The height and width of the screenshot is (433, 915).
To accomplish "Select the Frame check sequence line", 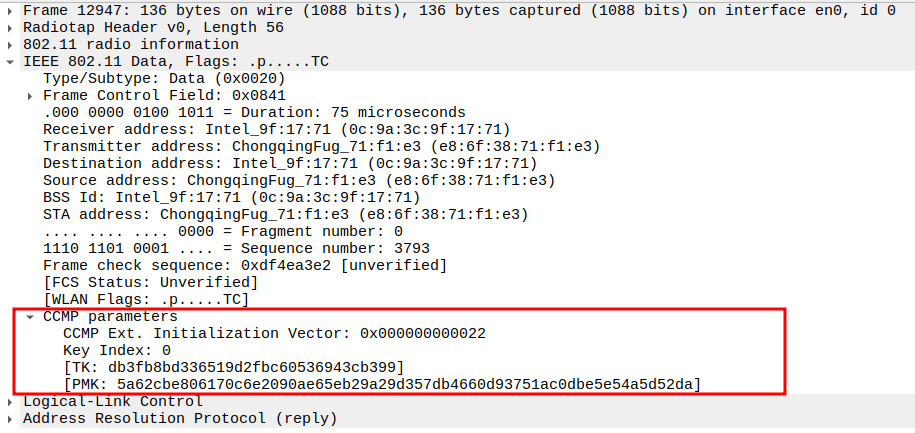I will tap(244, 266).
